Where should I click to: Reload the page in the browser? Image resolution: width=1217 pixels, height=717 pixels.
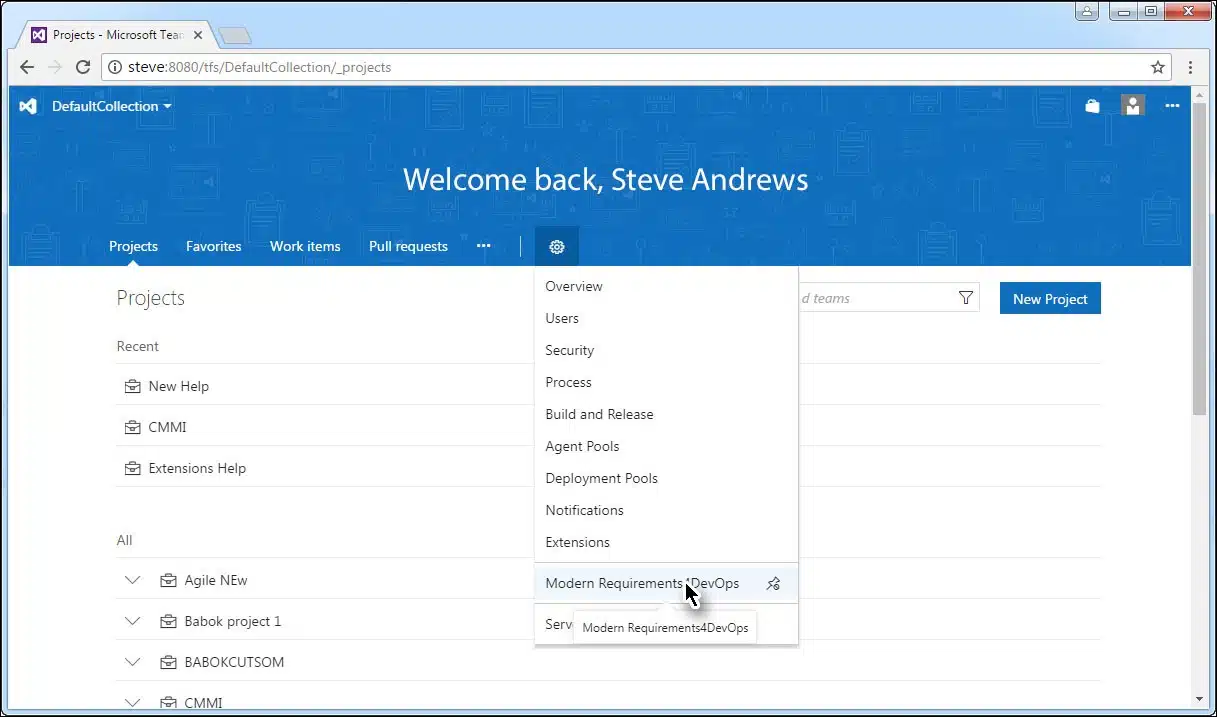83,67
